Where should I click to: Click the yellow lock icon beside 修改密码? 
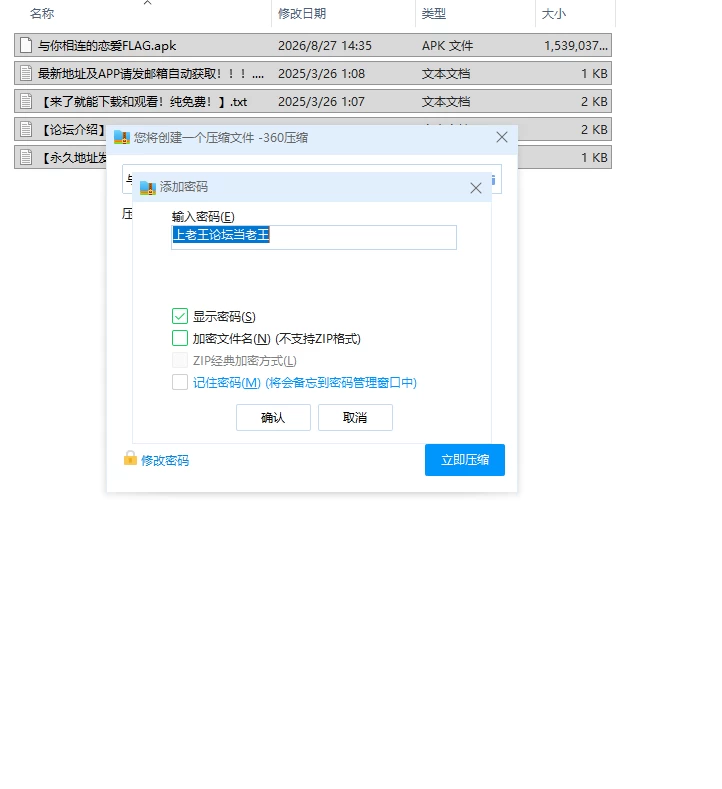(x=130, y=458)
